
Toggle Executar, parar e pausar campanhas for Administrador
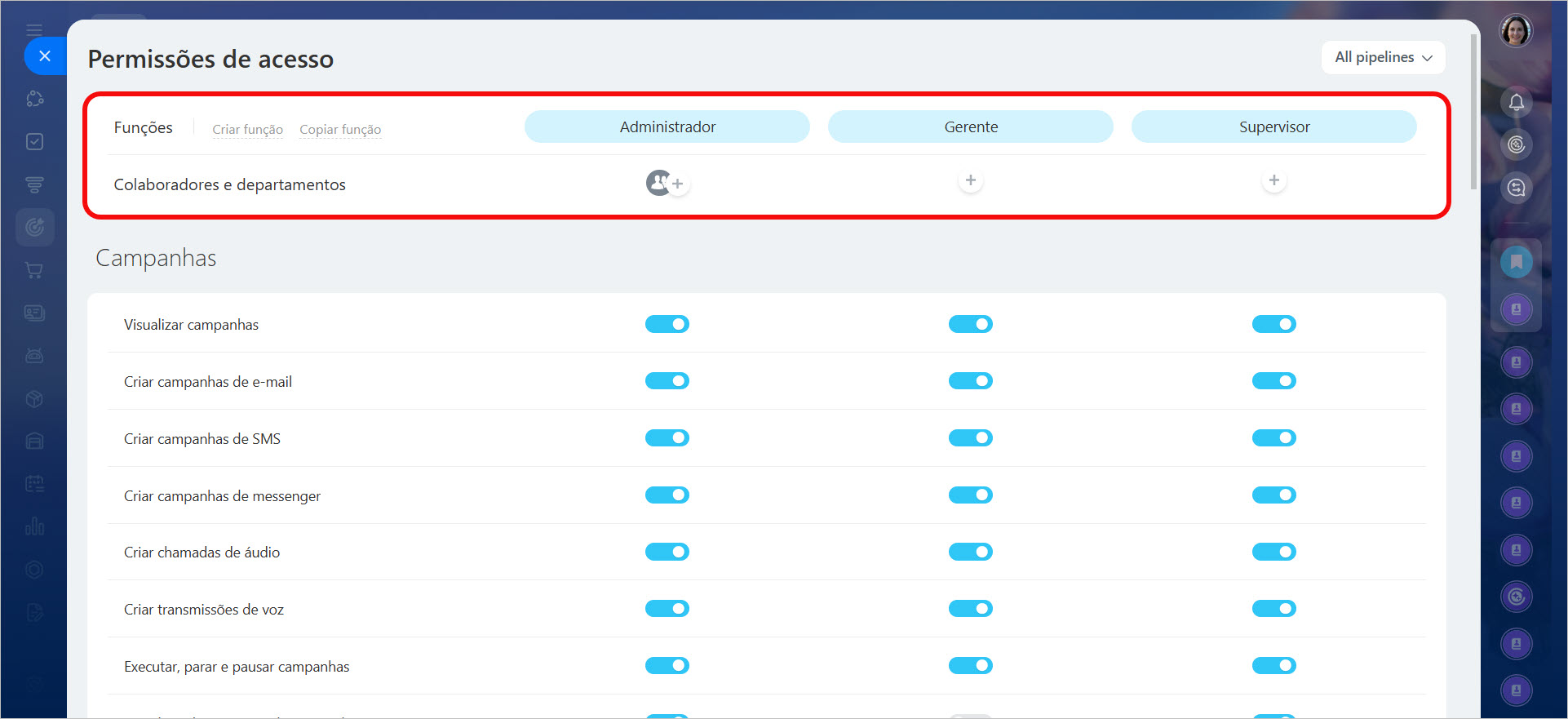pos(667,666)
